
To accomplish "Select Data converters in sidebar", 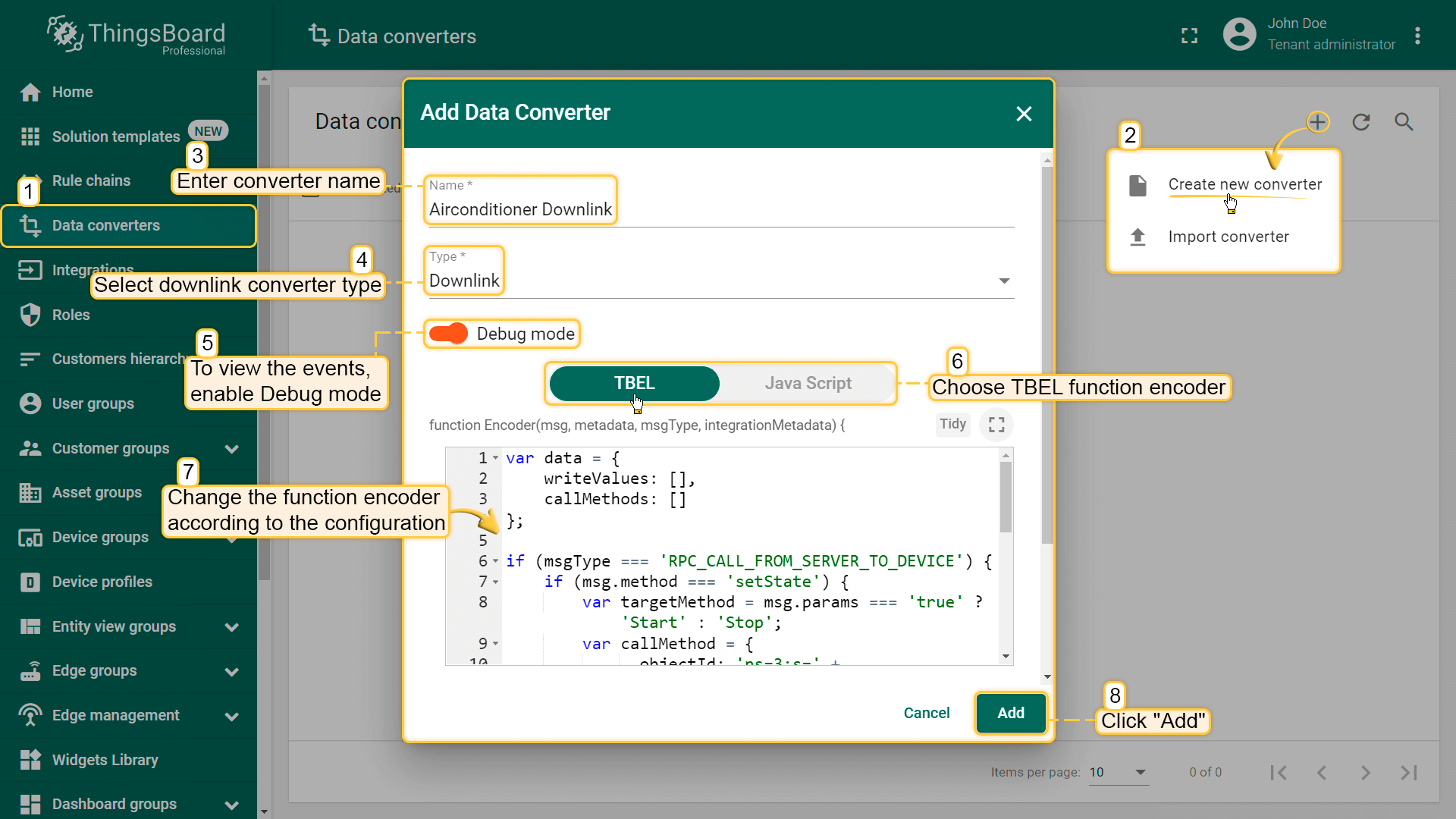I will coord(128,225).
